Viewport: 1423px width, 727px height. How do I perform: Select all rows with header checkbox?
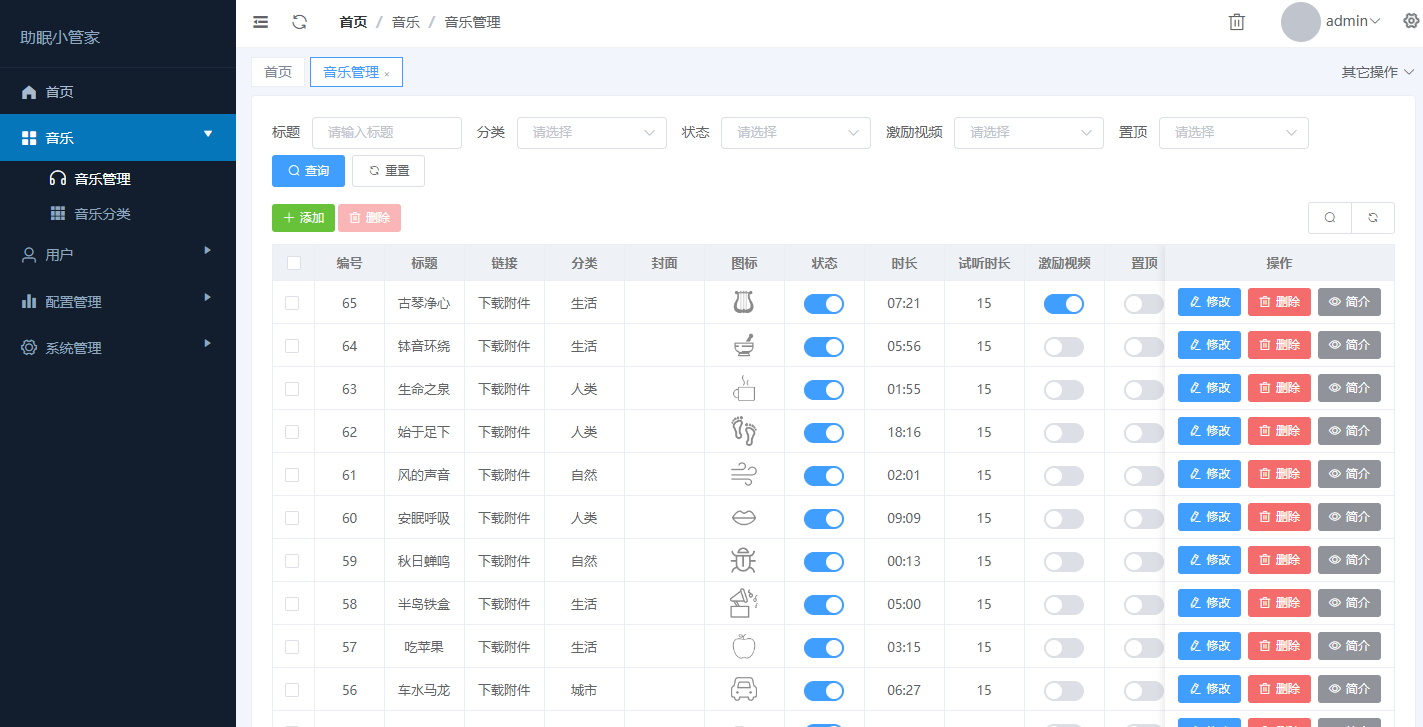[293, 263]
